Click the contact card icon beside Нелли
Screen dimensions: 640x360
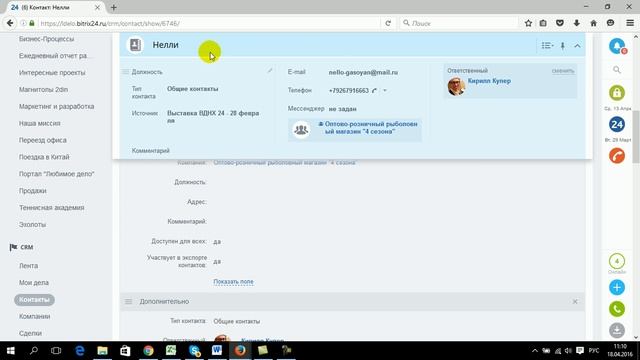click(136, 45)
